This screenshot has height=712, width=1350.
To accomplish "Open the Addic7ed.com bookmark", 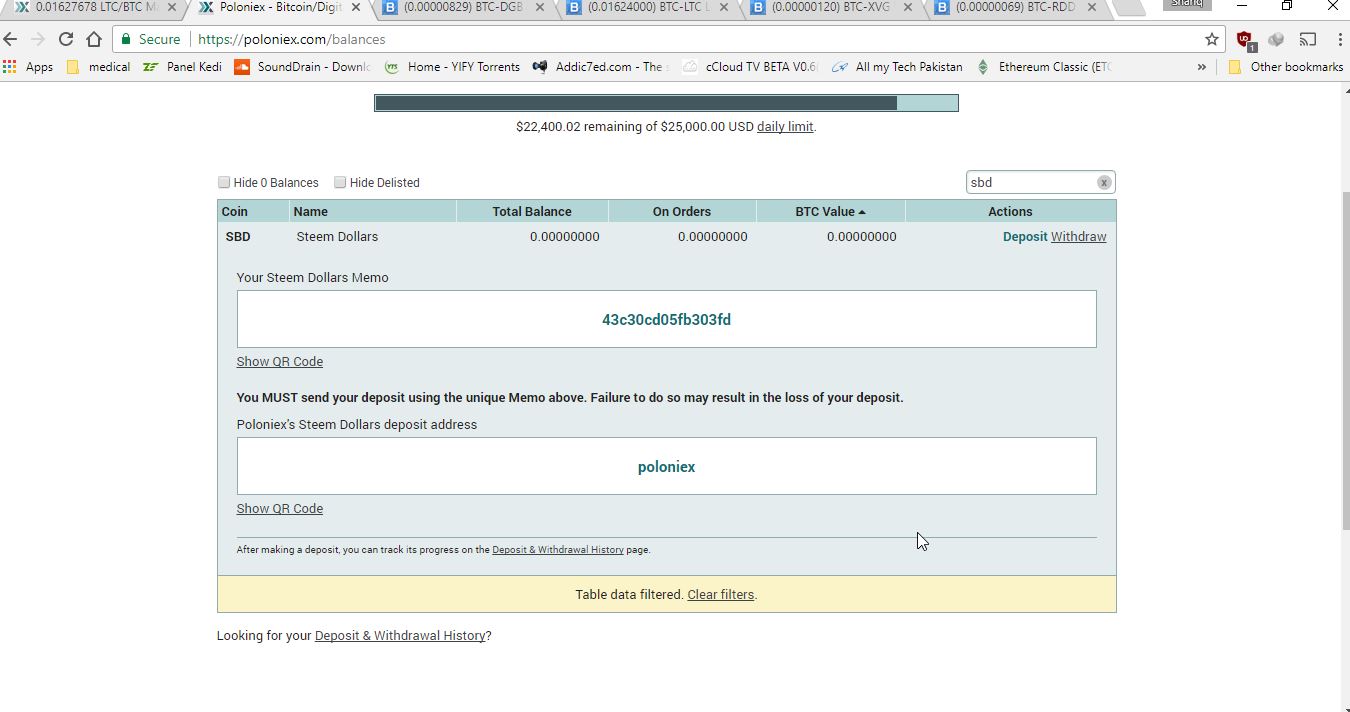I will click(x=601, y=67).
